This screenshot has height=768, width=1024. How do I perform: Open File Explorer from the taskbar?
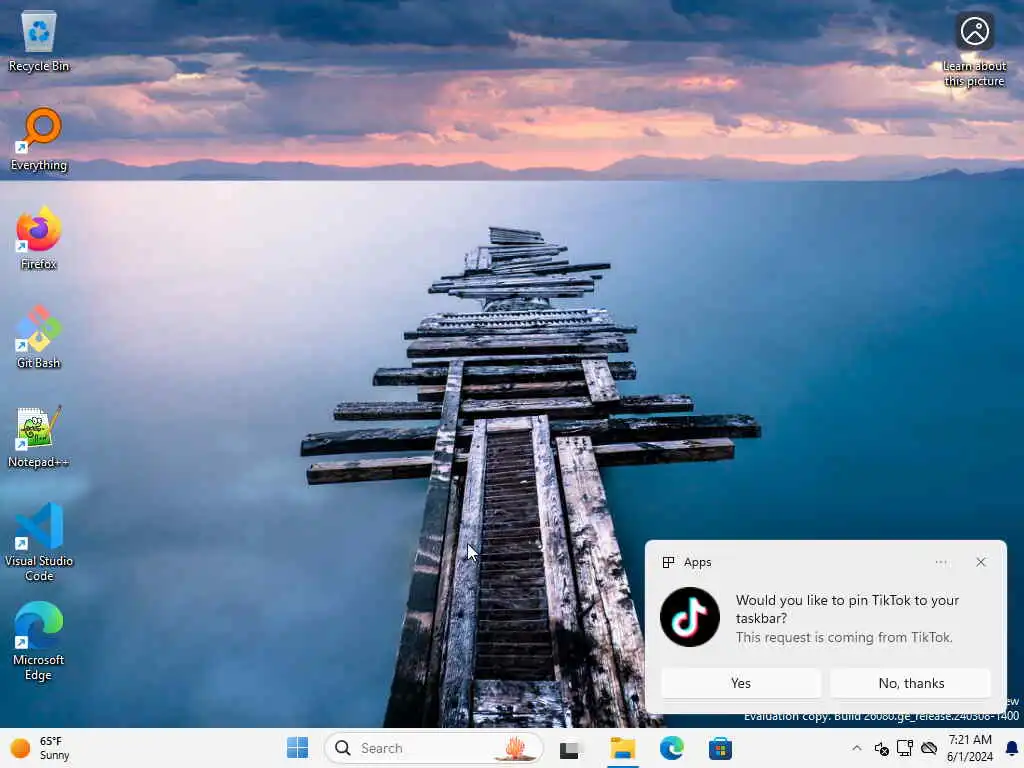point(622,748)
